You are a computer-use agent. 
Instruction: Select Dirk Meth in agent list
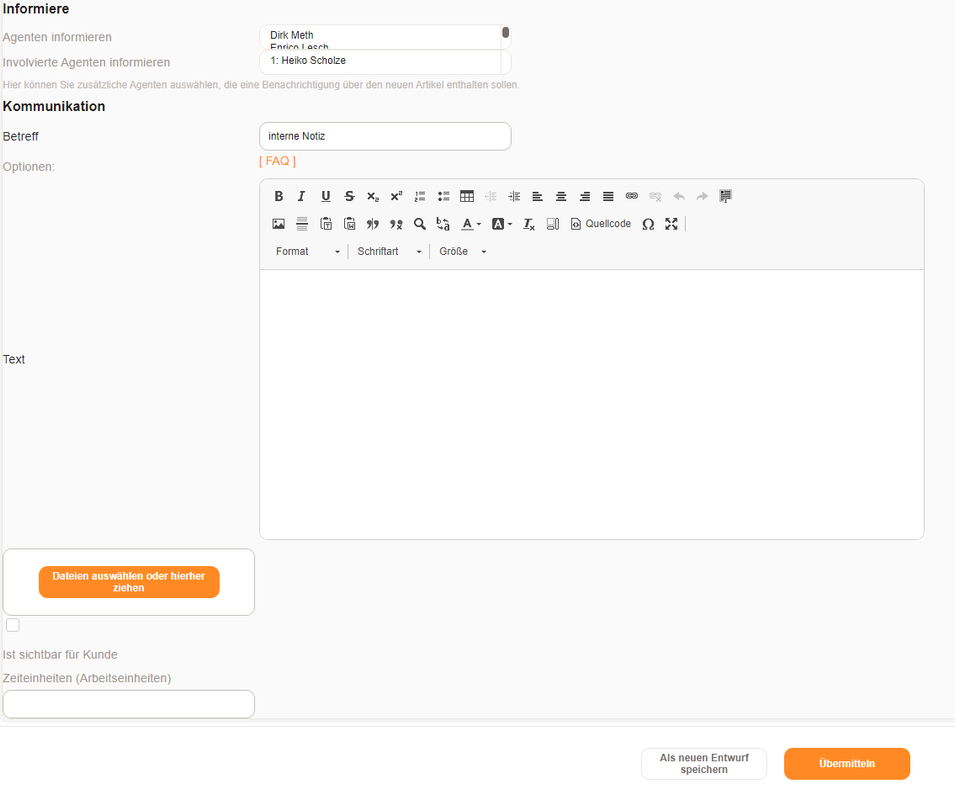(292, 35)
